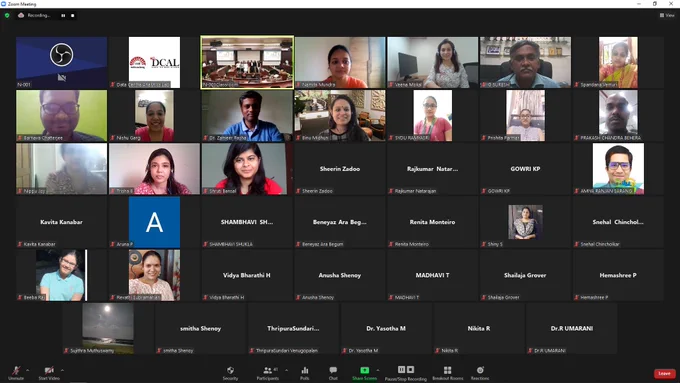Select the smitha Shenoy name tile
This screenshot has height=383, width=680.
click(201, 329)
